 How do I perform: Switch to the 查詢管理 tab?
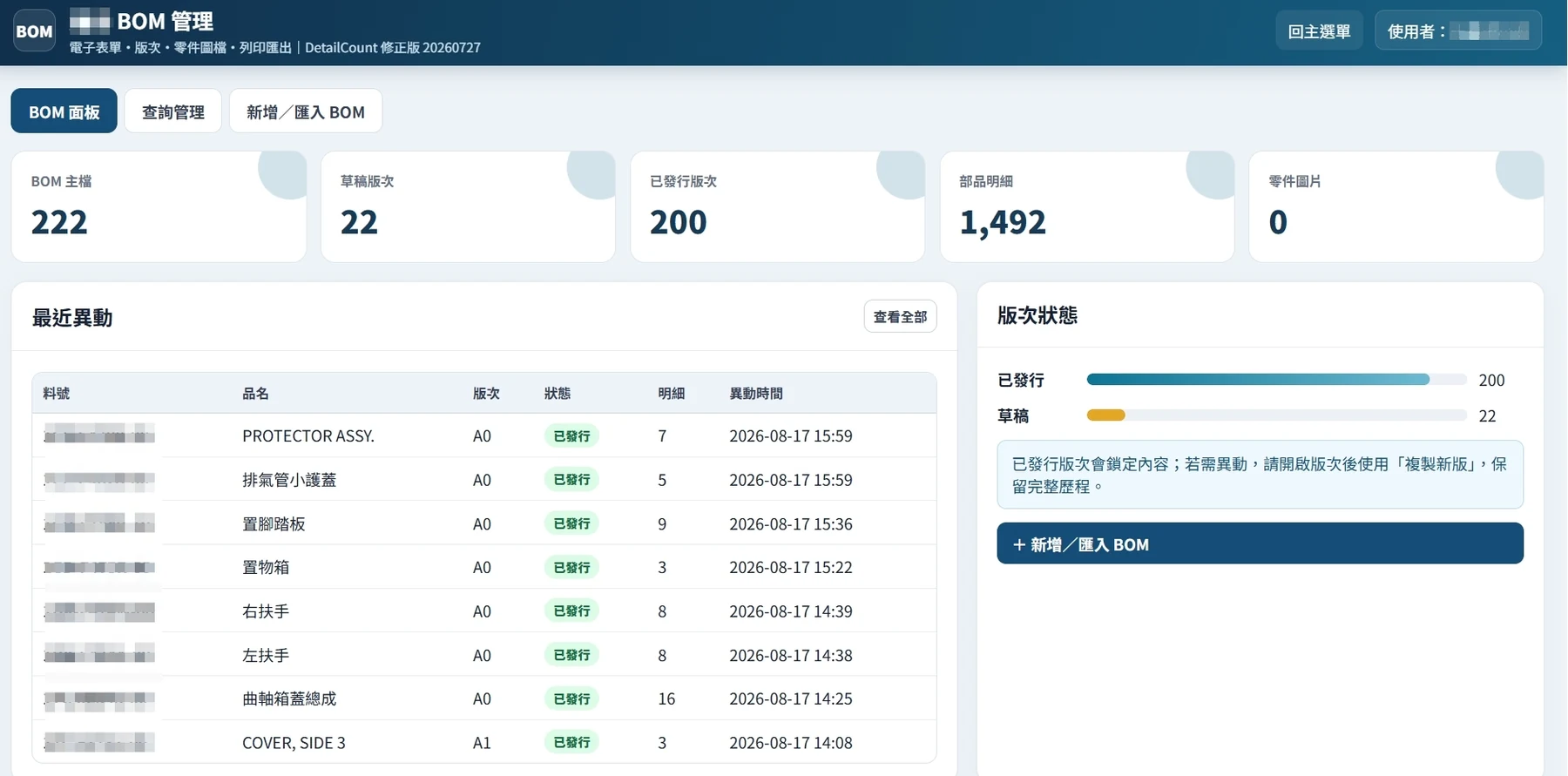pyautogui.click(x=173, y=111)
